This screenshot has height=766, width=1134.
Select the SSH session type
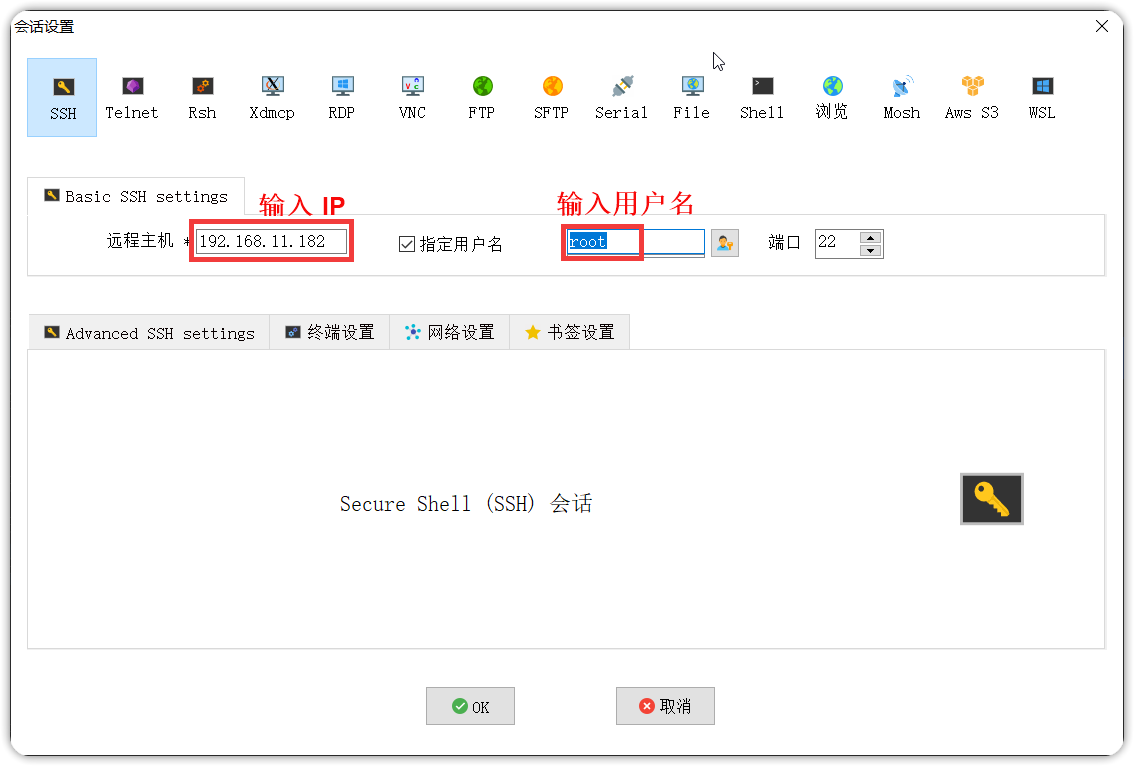tap(62, 98)
